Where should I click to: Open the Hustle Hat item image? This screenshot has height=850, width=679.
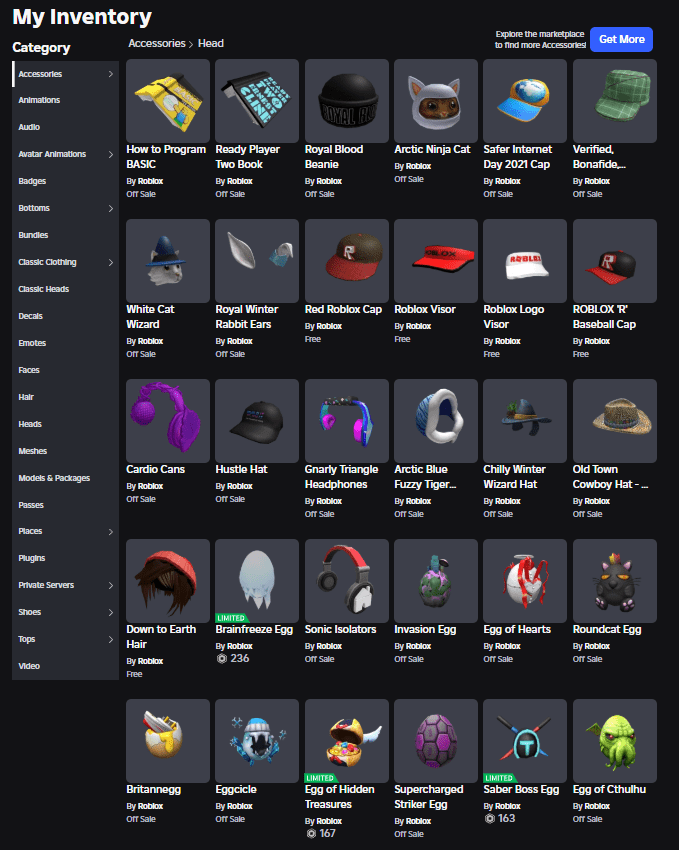coord(257,421)
